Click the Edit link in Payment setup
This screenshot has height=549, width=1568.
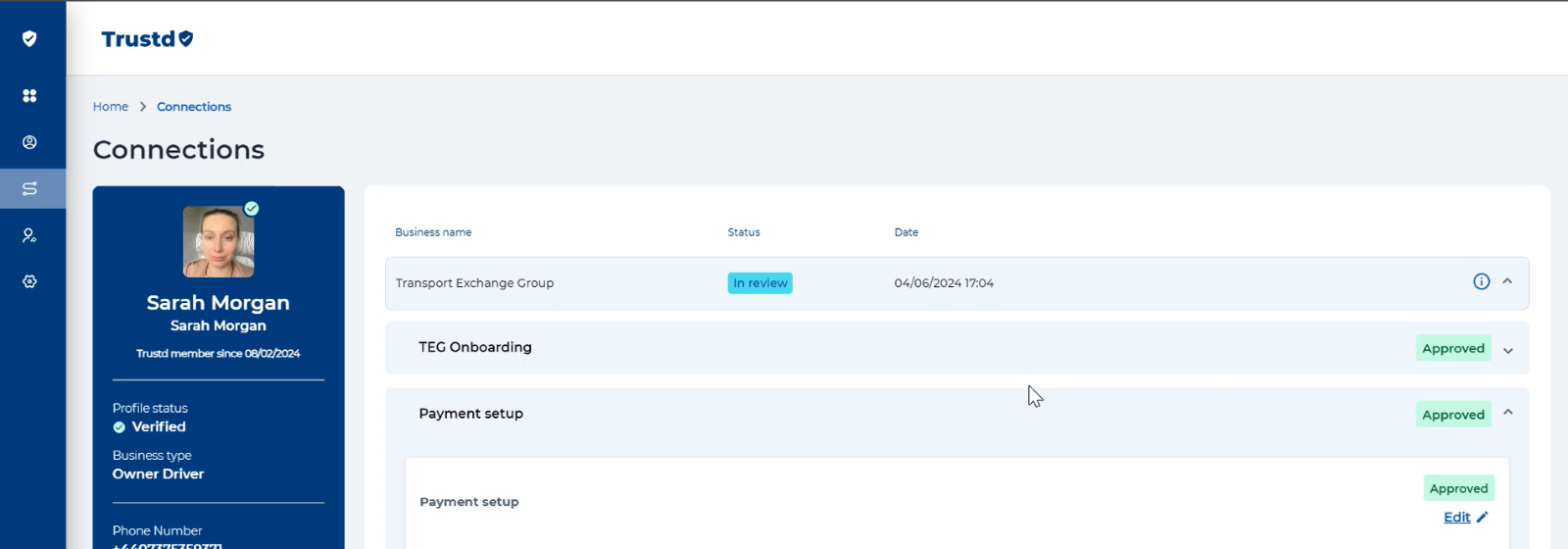pos(1456,517)
